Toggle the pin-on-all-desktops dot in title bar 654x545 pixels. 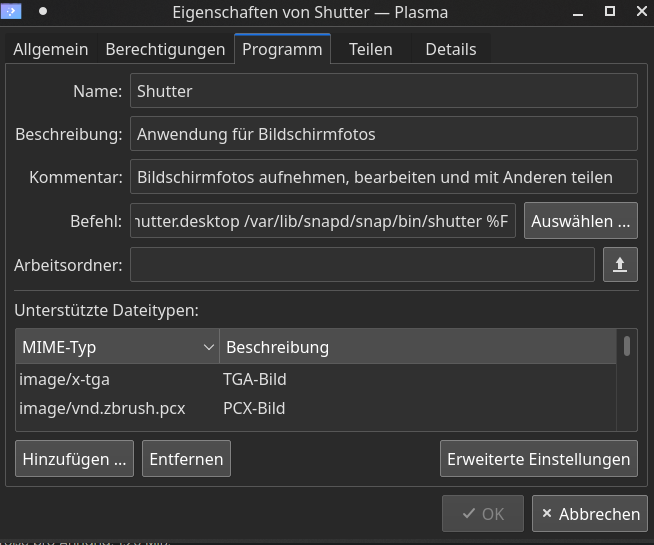click(x=43, y=11)
